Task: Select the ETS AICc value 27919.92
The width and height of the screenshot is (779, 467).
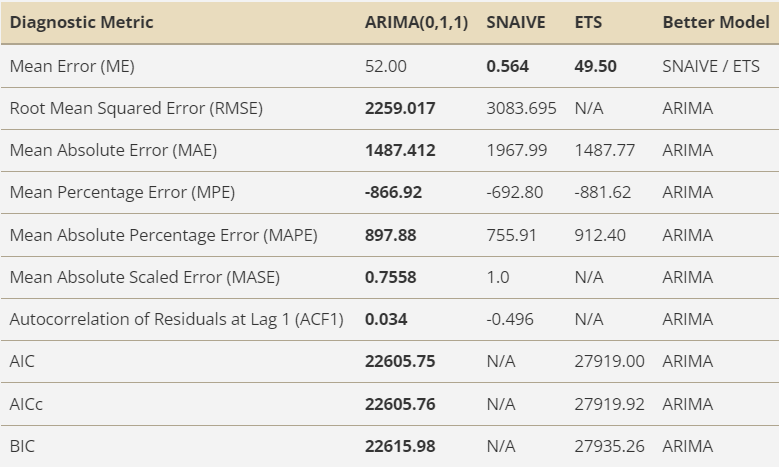Action: [x=610, y=404]
